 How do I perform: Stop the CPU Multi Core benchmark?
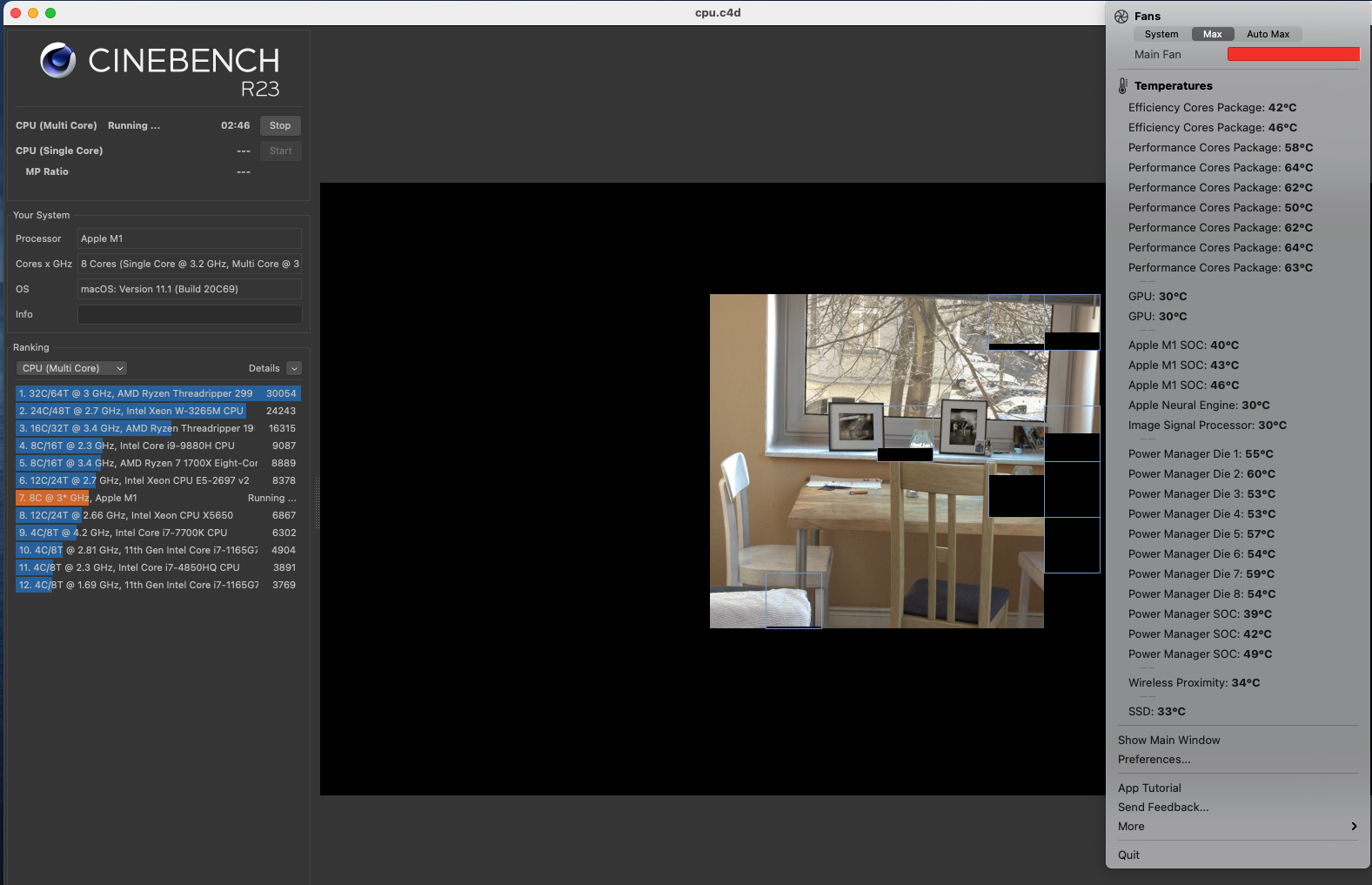click(x=280, y=125)
